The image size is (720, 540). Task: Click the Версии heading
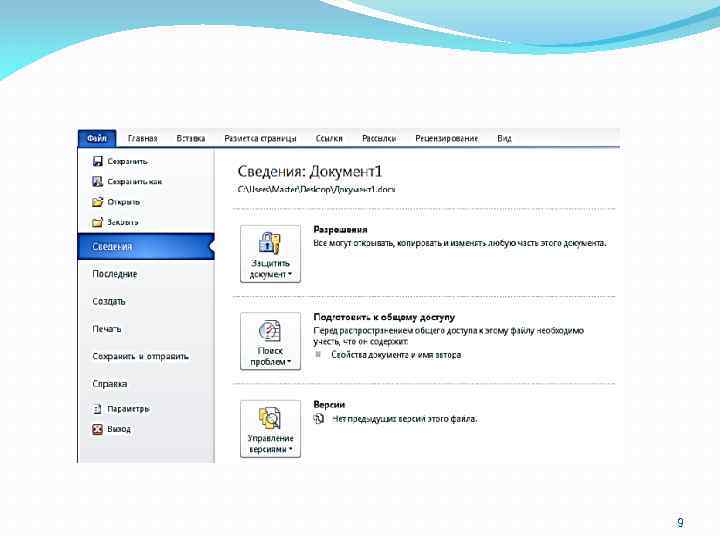pyautogui.click(x=329, y=405)
